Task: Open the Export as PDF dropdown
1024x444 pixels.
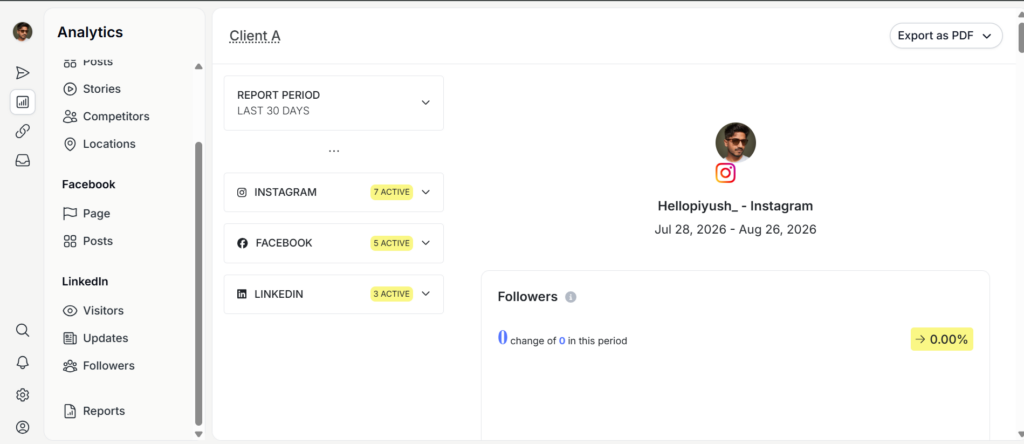Action: pyautogui.click(x=946, y=36)
